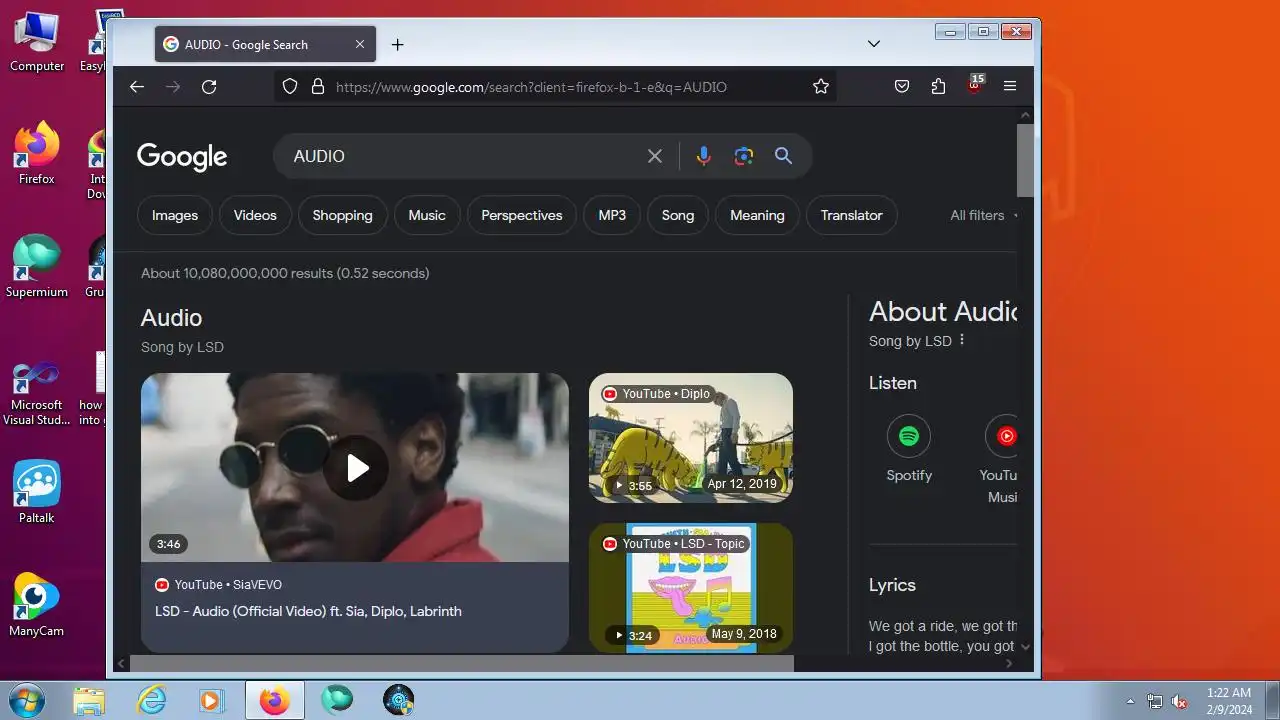This screenshot has height=720, width=1280.
Task: Open the Extensions puzzle icon
Action: click(938, 87)
